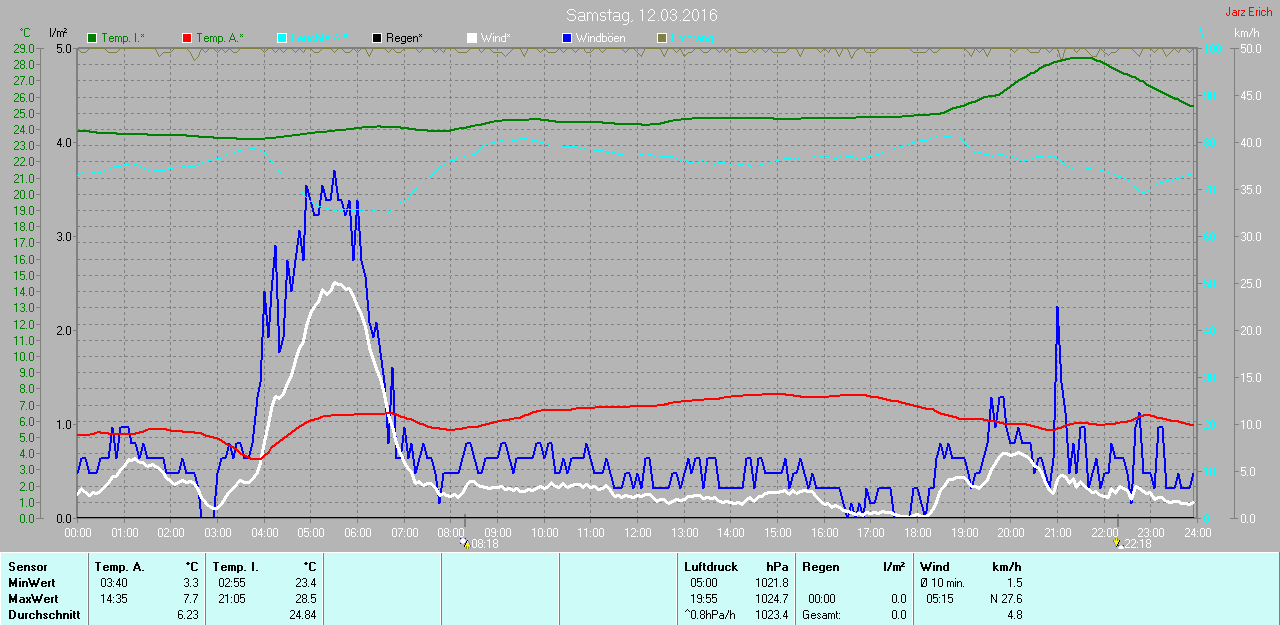This screenshot has height=625, width=1280.
Task: Click the 'Windböen' legend label
Action: click(x=600, y=38)
